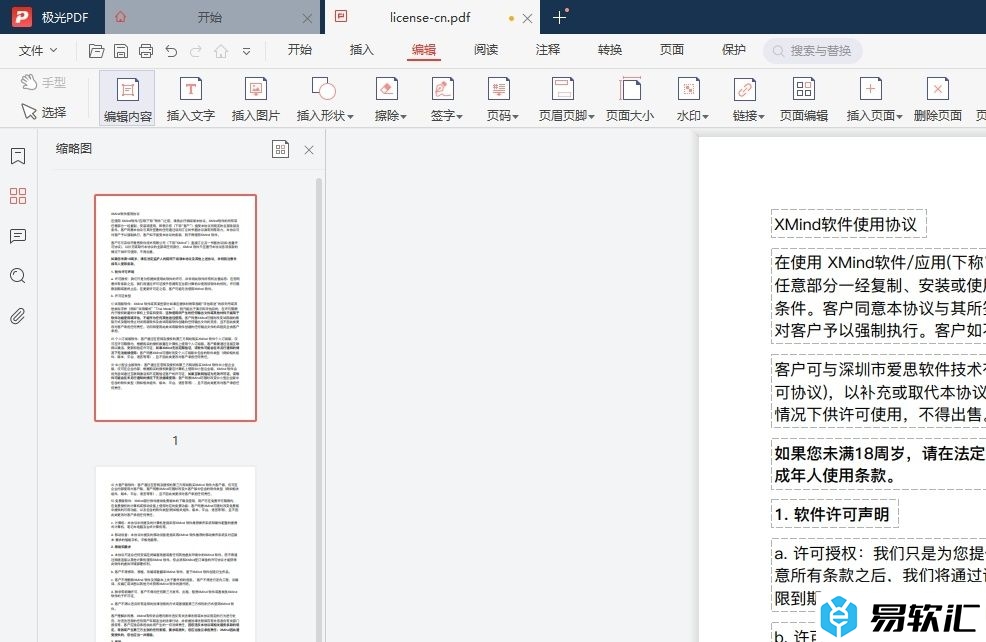
Task: Open the comments panel in sidebar
Action: click(x=18, y=236)
